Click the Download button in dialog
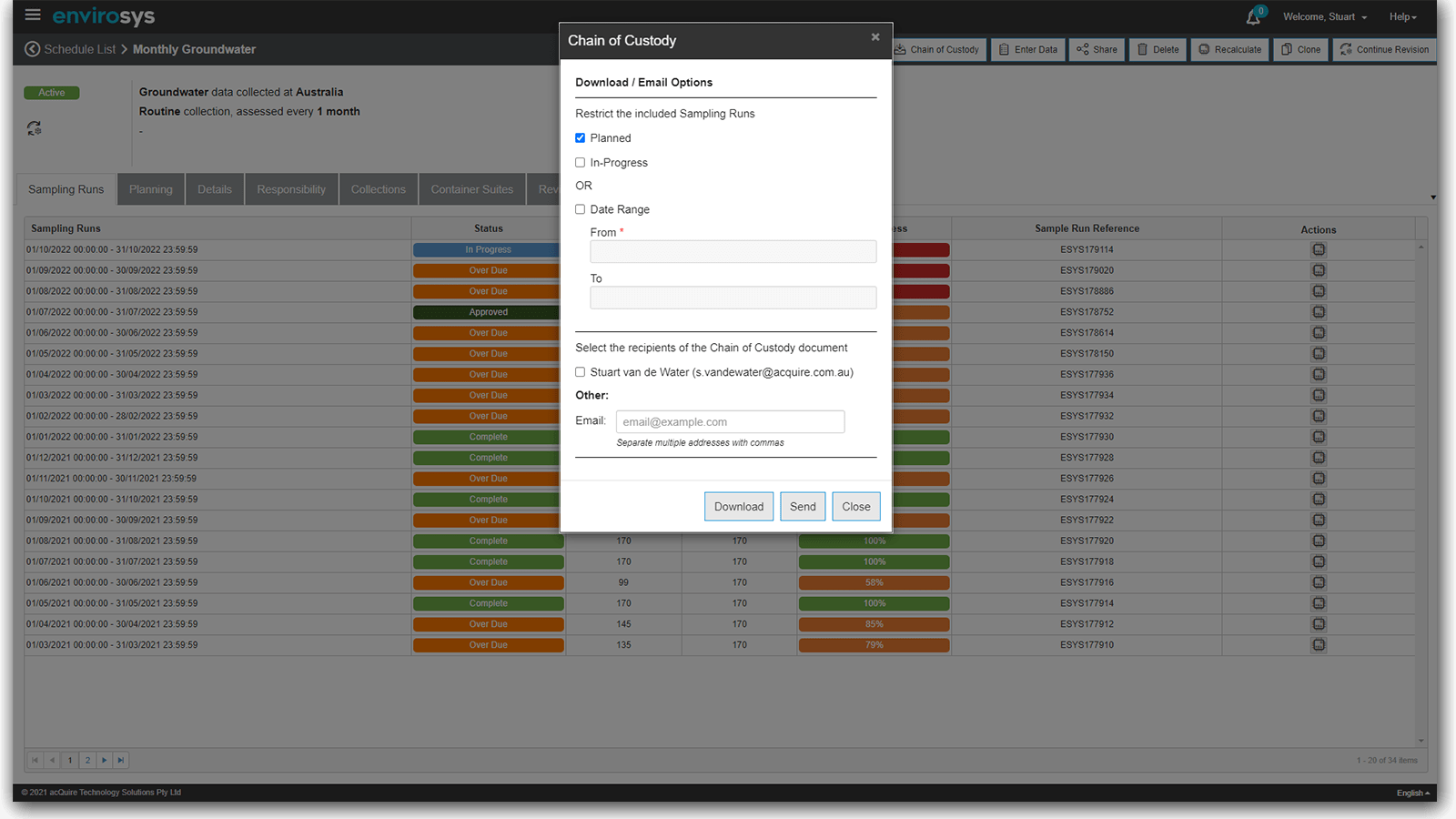This screenshot has height=819, width=1456. pyautogui.click(x=738, y=507)
